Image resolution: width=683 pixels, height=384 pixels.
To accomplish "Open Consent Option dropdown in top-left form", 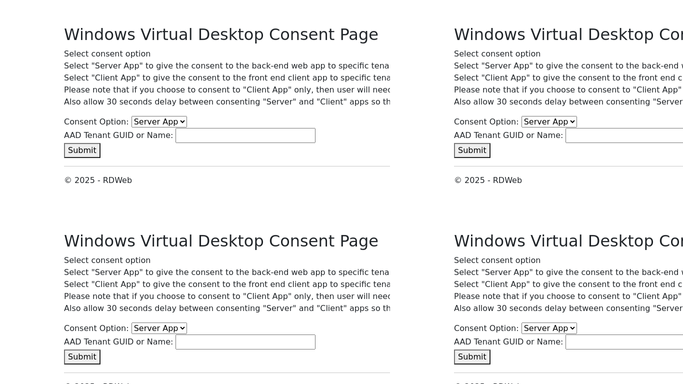I will [159, 122].
